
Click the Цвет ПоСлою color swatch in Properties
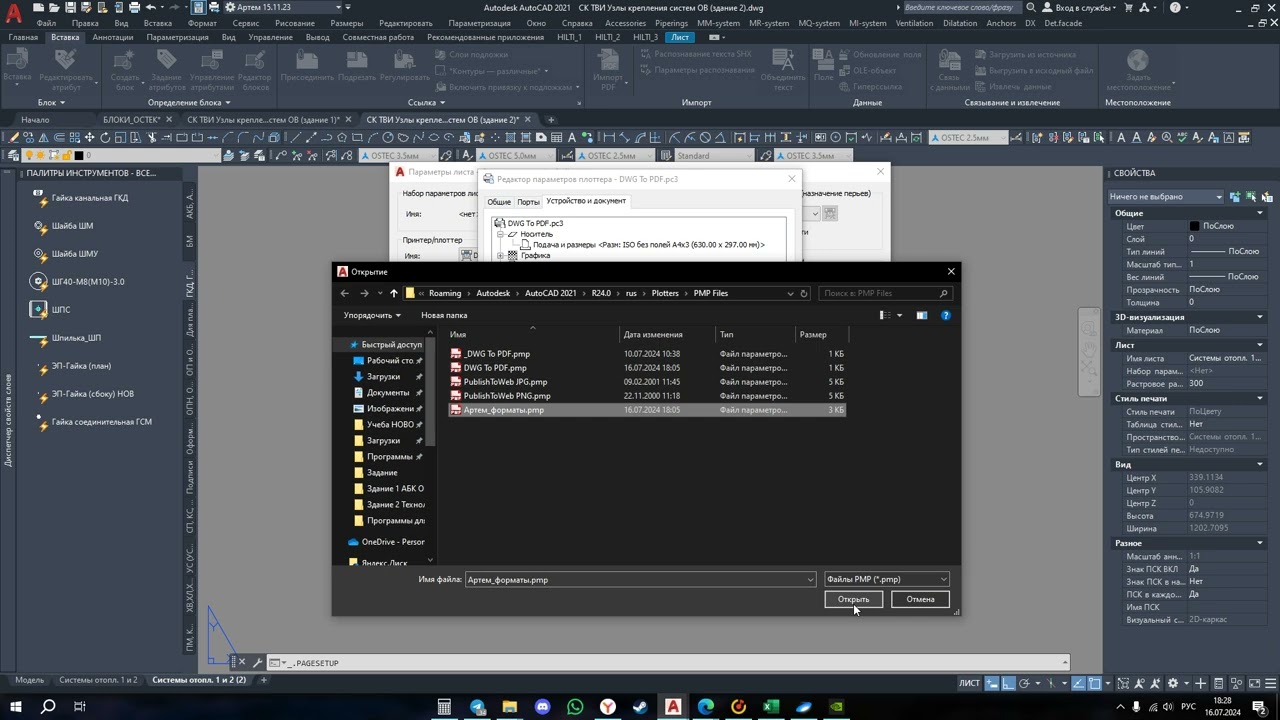(x=1194, y=226)
